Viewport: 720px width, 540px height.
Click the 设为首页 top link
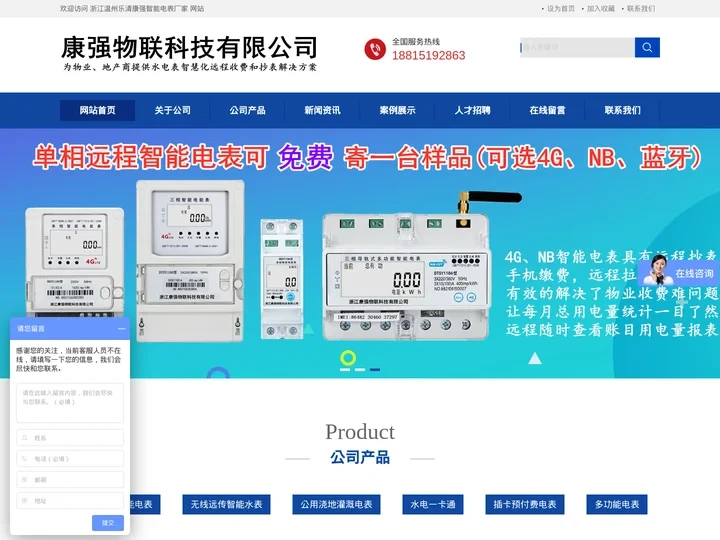[x=560, y=8]
